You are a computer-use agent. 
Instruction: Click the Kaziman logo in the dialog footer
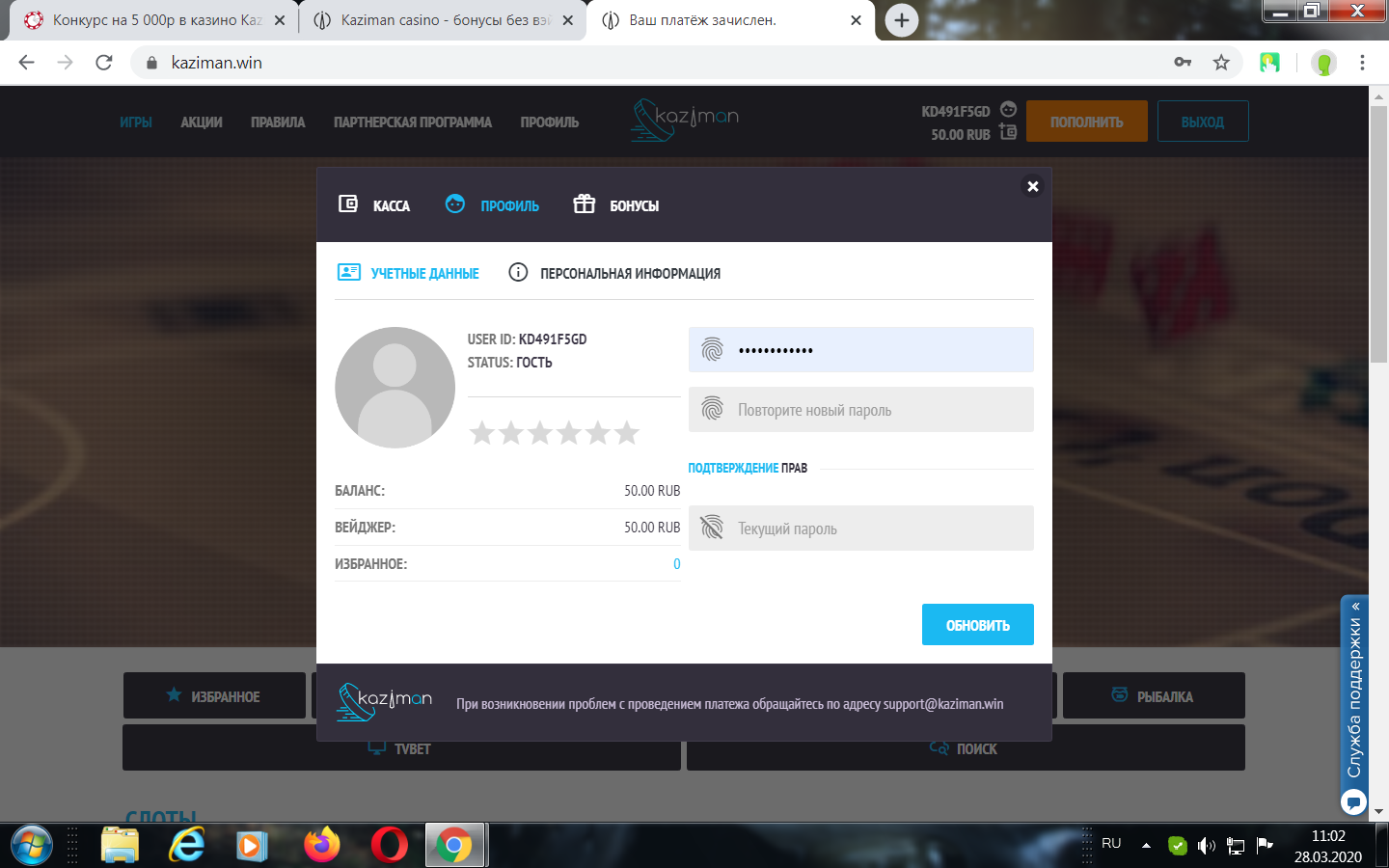[x=384, y=702]
